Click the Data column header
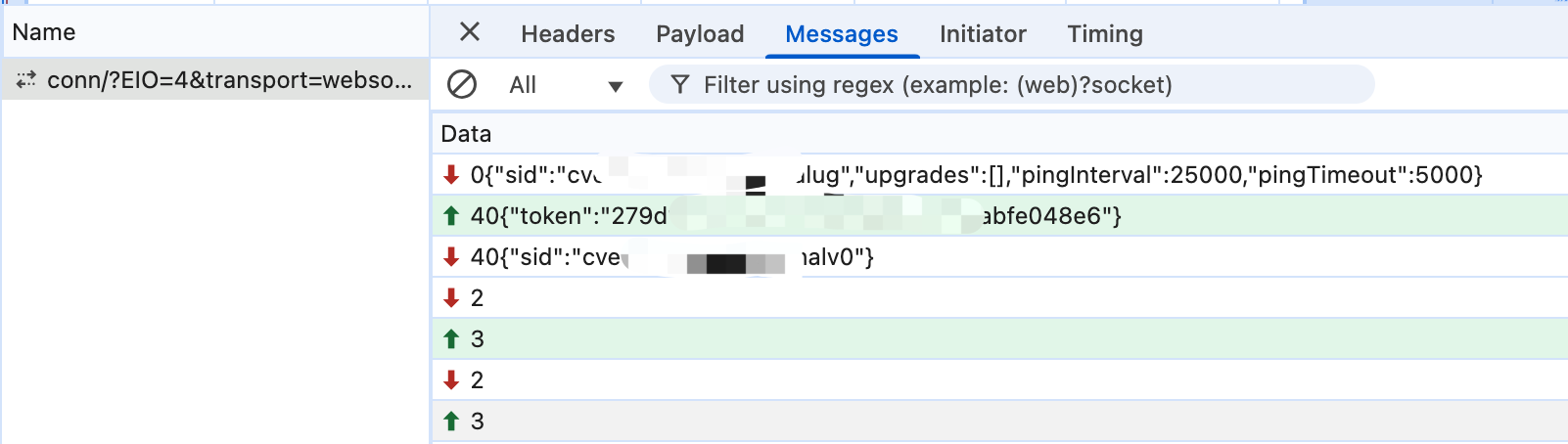The width and height of the screenshot is (1568, 444). 466,134
